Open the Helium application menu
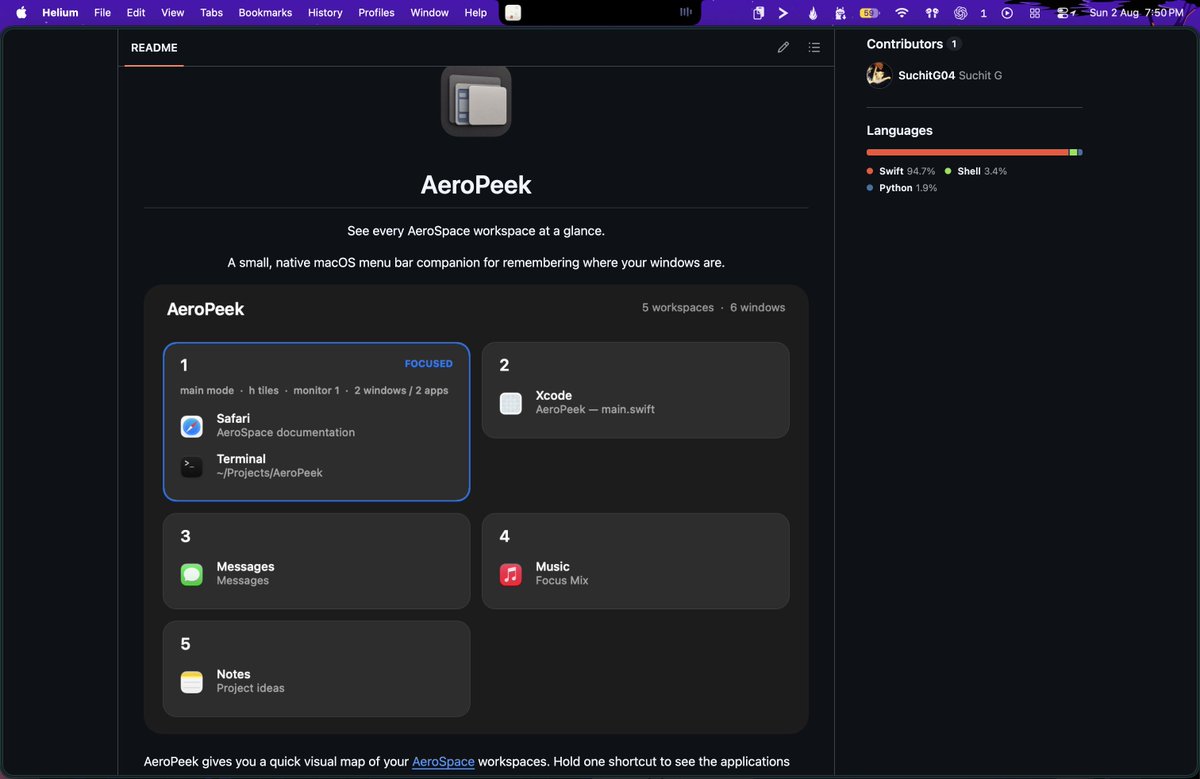This screenshot has height=779, width=1200. point(60,13)
